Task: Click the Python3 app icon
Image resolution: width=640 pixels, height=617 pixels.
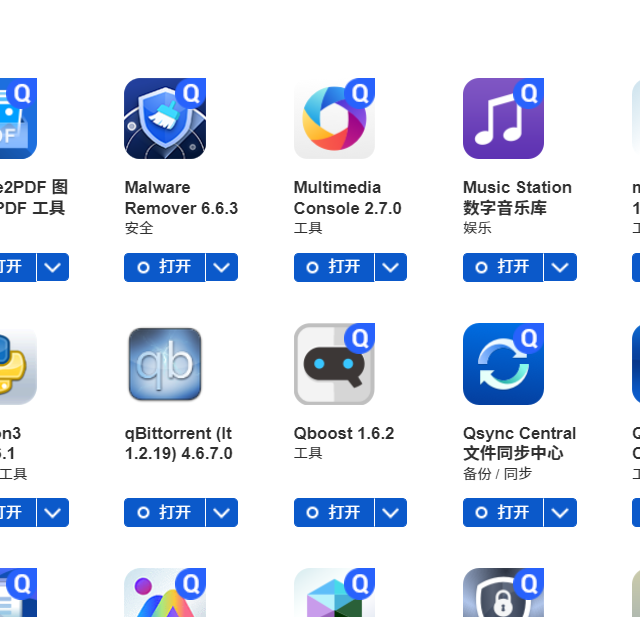Action: [18, 364]
